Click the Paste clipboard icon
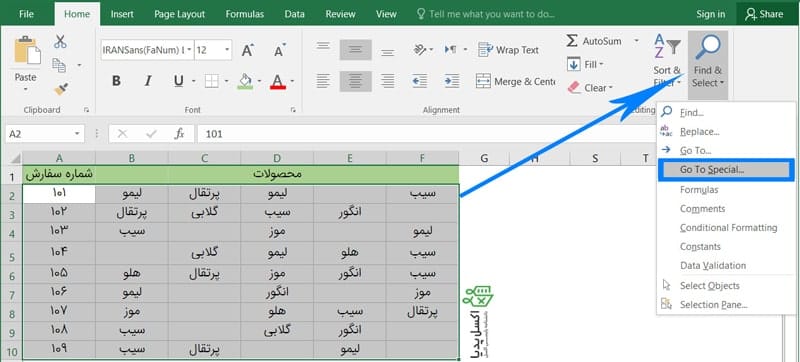Image resolution: width=800 pixels, height=362 pixels. click(x=27, y=51)
